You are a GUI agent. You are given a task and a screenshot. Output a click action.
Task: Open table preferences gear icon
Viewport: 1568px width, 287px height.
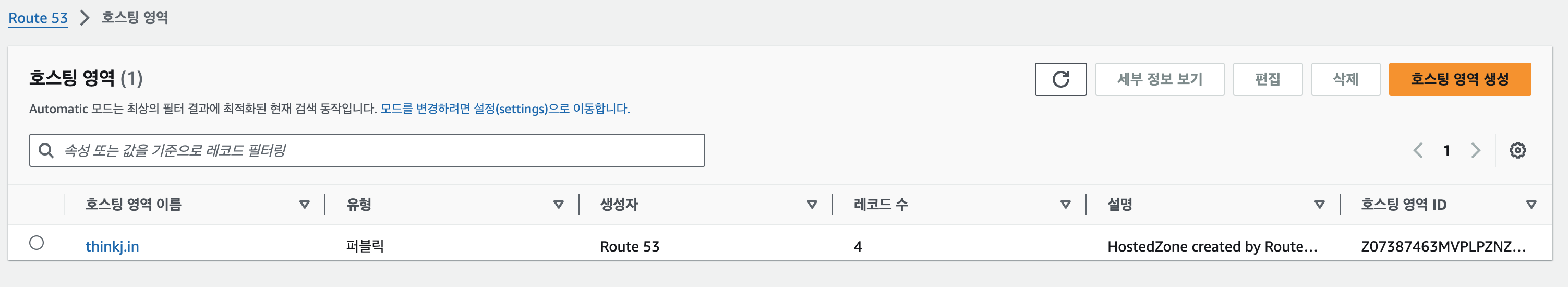pos(1517,150)
